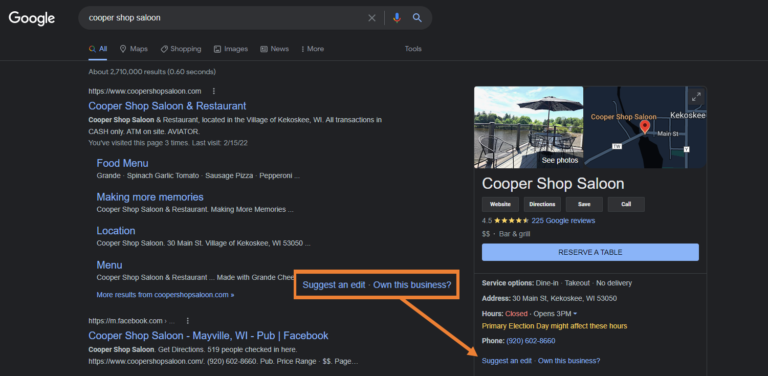Image resolution: width=768 pixels, height=376 pixels.
Task: Click the deck photo 'See photos' thumbnail
Action: click(528, 127)
